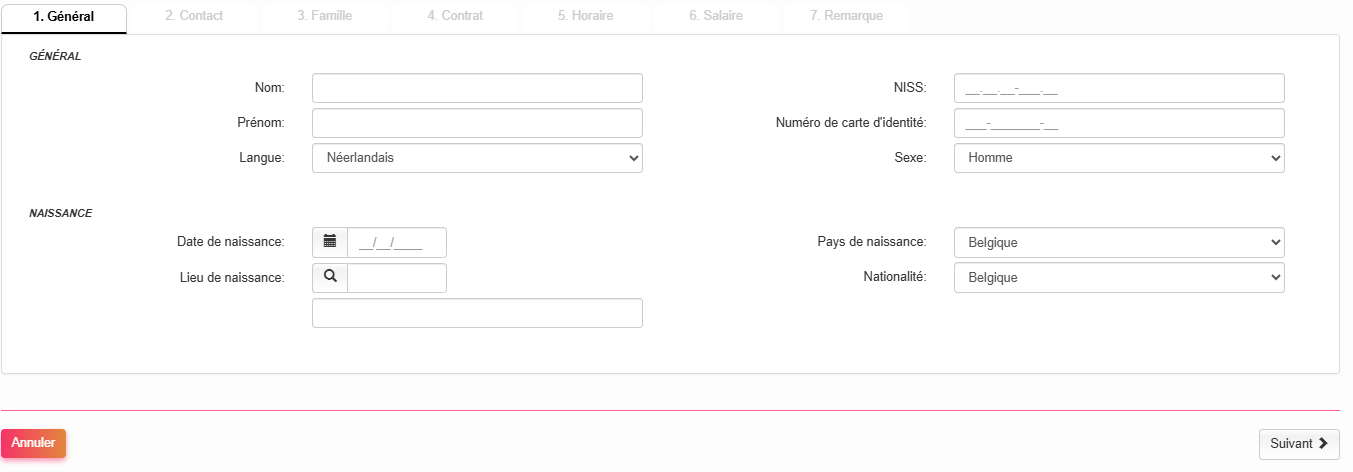
Task: Focus the Nom text field
Action: point(477,88)
